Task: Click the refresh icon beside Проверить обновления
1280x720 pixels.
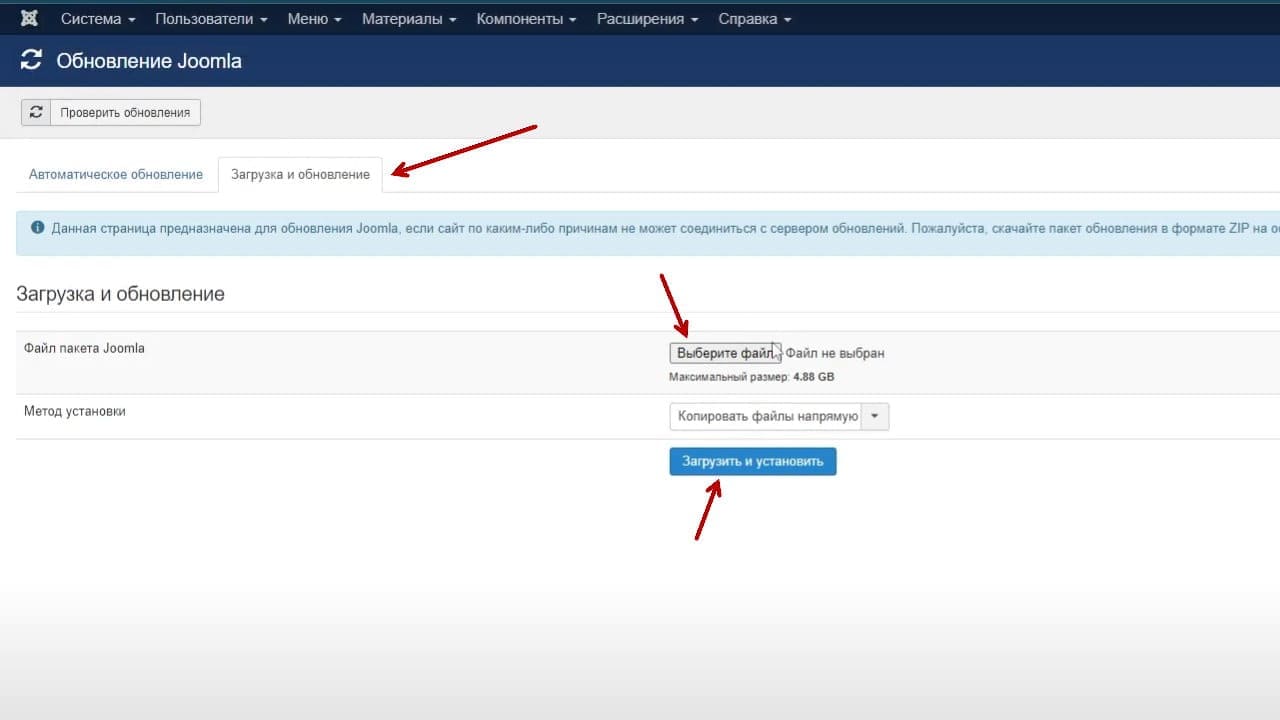Action: pos(36,112)
